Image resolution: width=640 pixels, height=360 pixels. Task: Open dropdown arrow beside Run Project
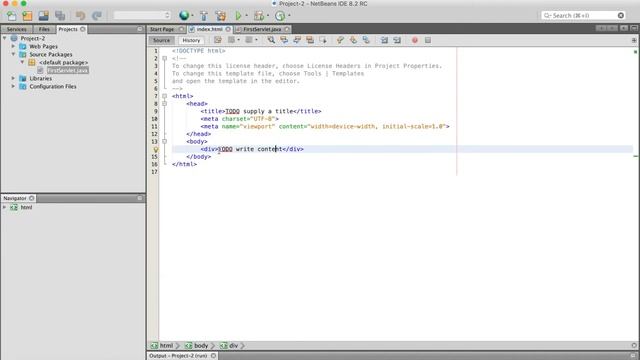point(246,16)
